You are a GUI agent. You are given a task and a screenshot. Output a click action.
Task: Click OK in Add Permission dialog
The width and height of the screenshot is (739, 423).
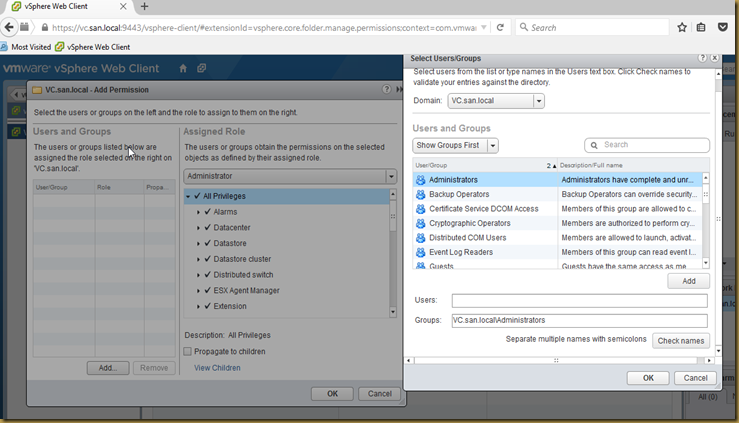click(332, 394)
